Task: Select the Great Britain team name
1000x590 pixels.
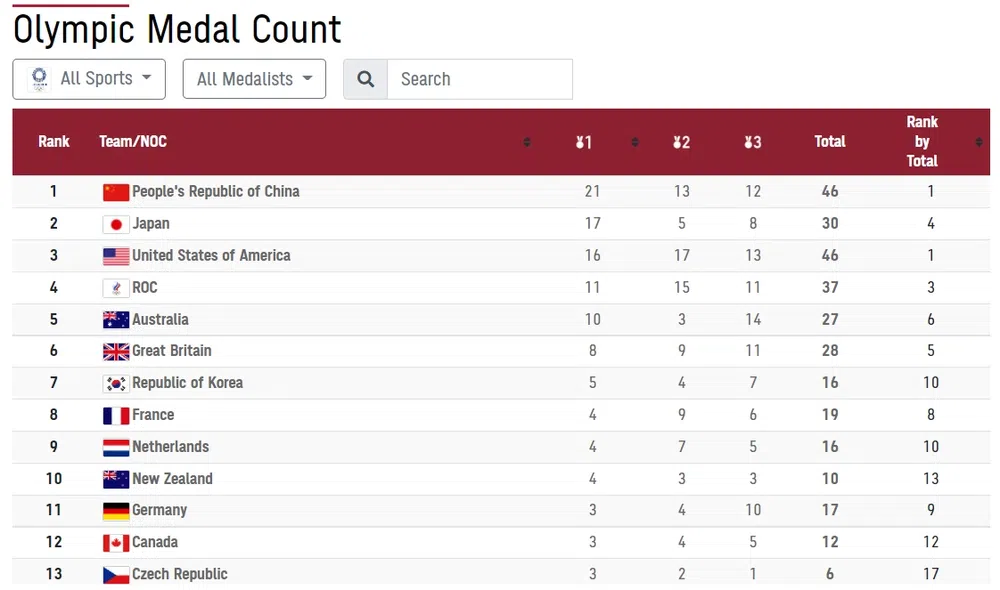Action: tap(172, 351)
